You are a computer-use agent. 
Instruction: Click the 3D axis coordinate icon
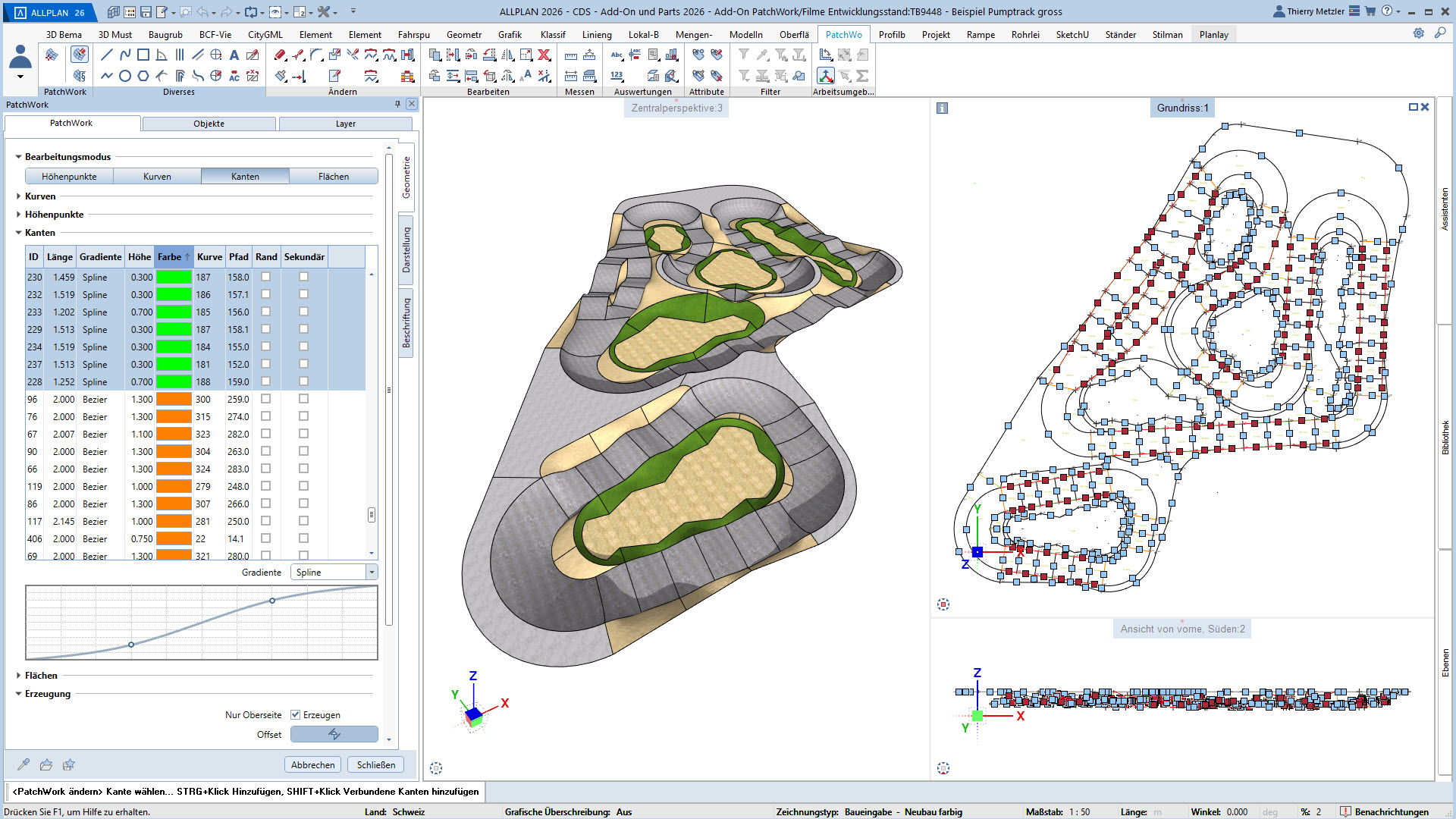pyautogui.click(x=826, y=76)
